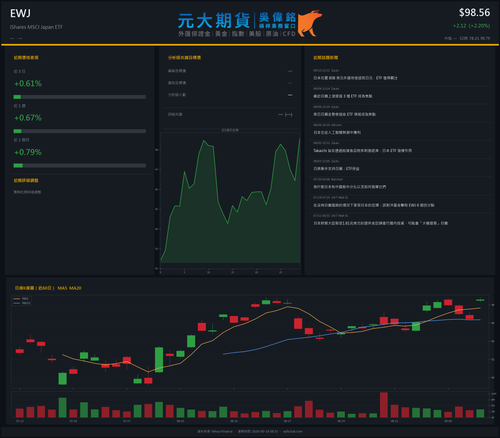This screenshot has width=500, height=438.
Task: Click the progress bar under +0.67%
Action: 80,131
